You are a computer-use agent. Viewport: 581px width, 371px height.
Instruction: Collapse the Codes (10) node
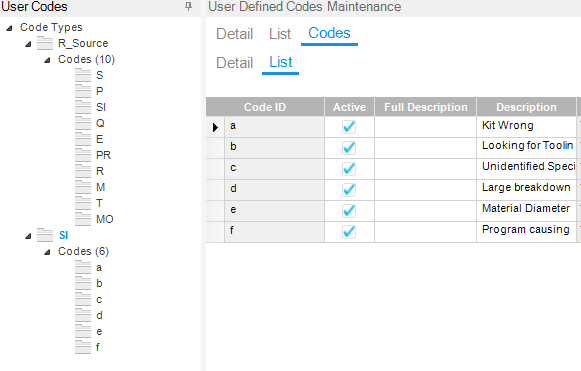click(x=47, y=60)
